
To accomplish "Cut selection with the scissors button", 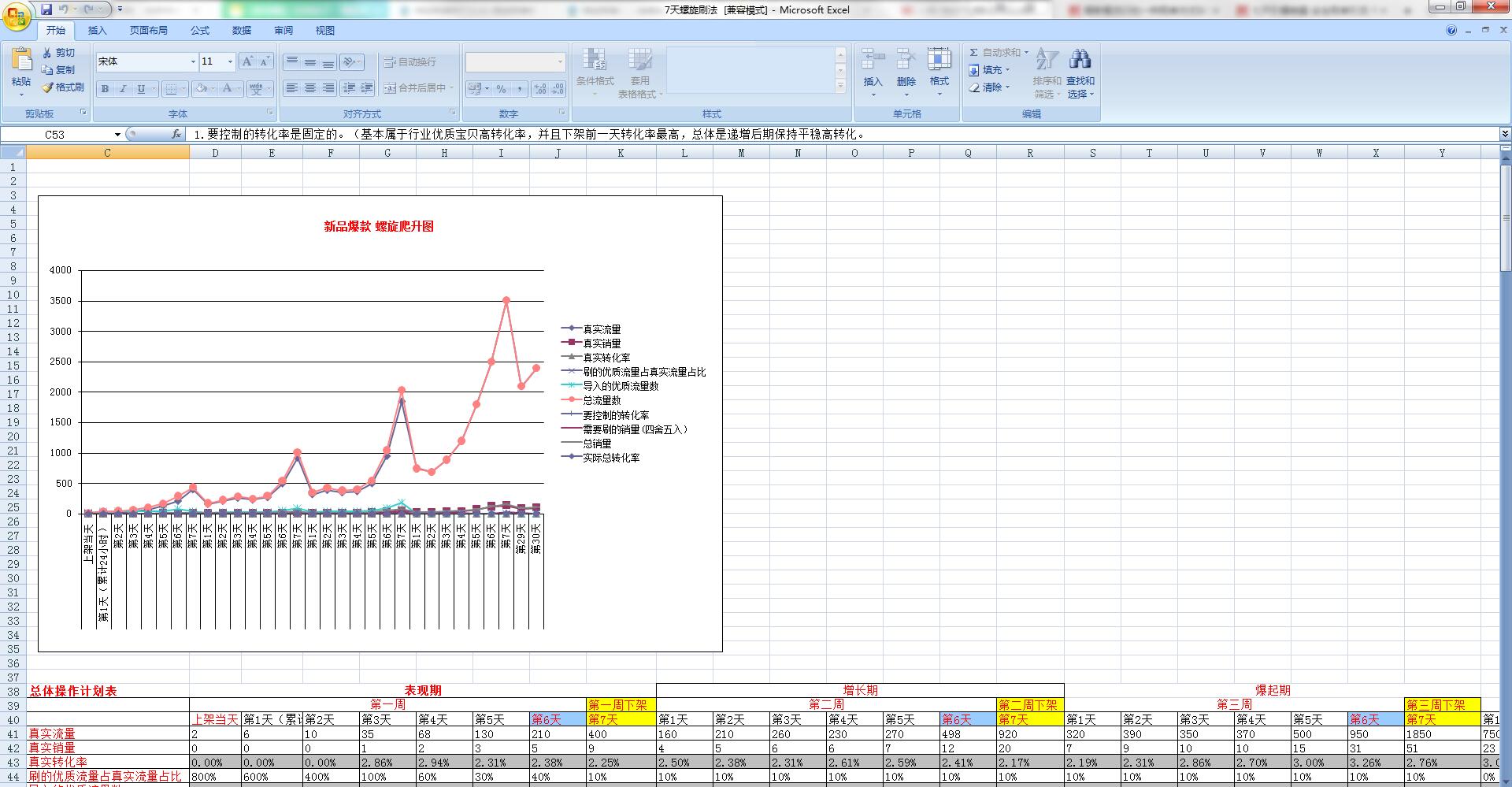I will tap(59, 53).
